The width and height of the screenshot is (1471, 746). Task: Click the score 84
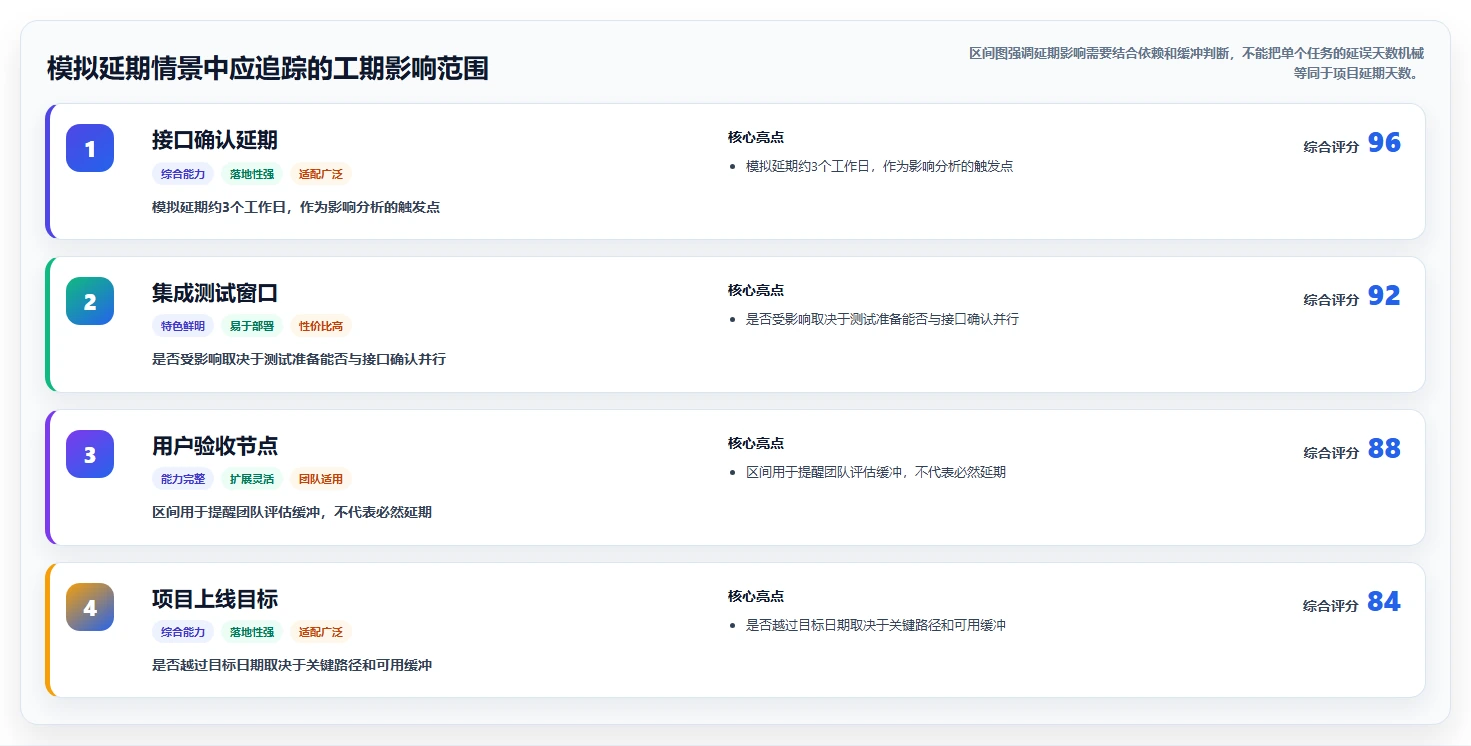(1384, 602)
